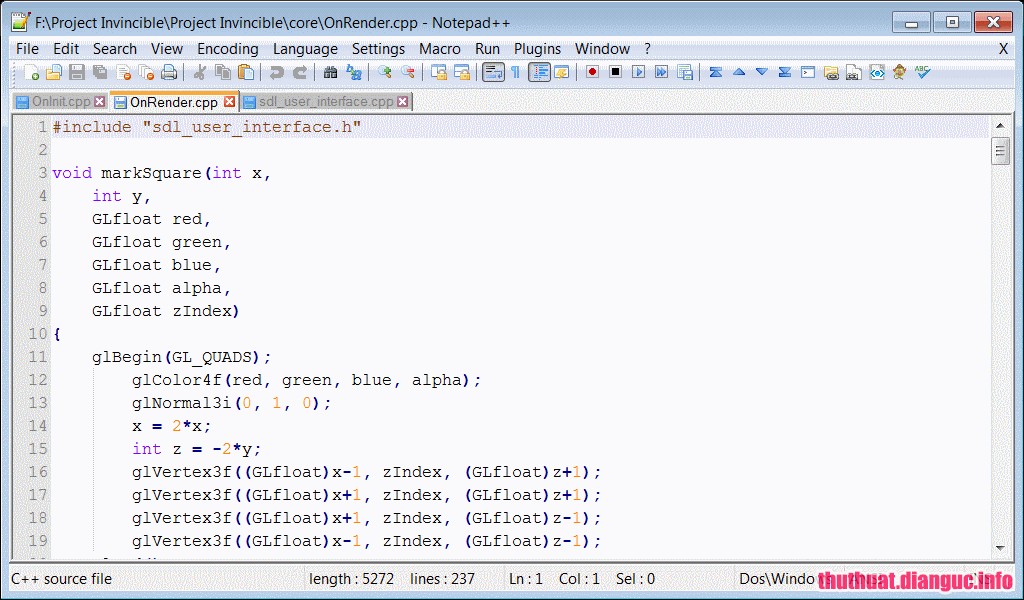Open the Macro menu
1024x600 pixels.
(x=440, y=49)
